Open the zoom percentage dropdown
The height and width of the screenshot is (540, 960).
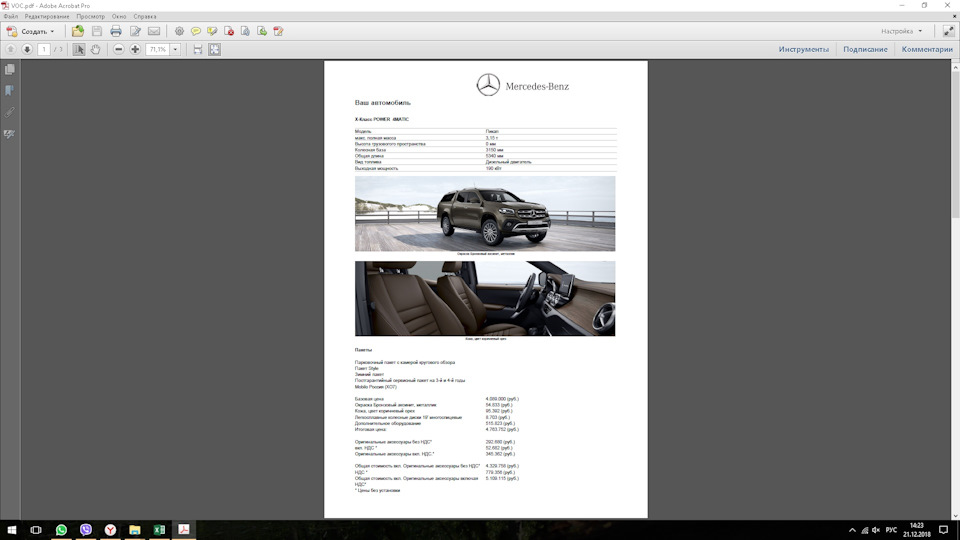pos(175,49)
